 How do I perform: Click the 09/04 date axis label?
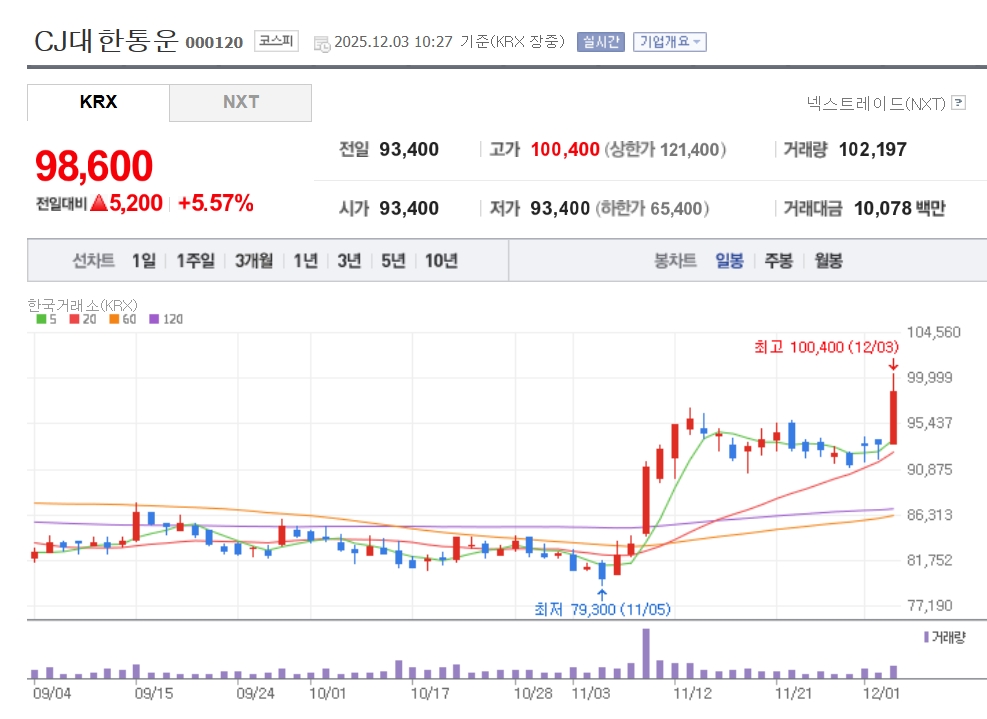pos(52,693)
